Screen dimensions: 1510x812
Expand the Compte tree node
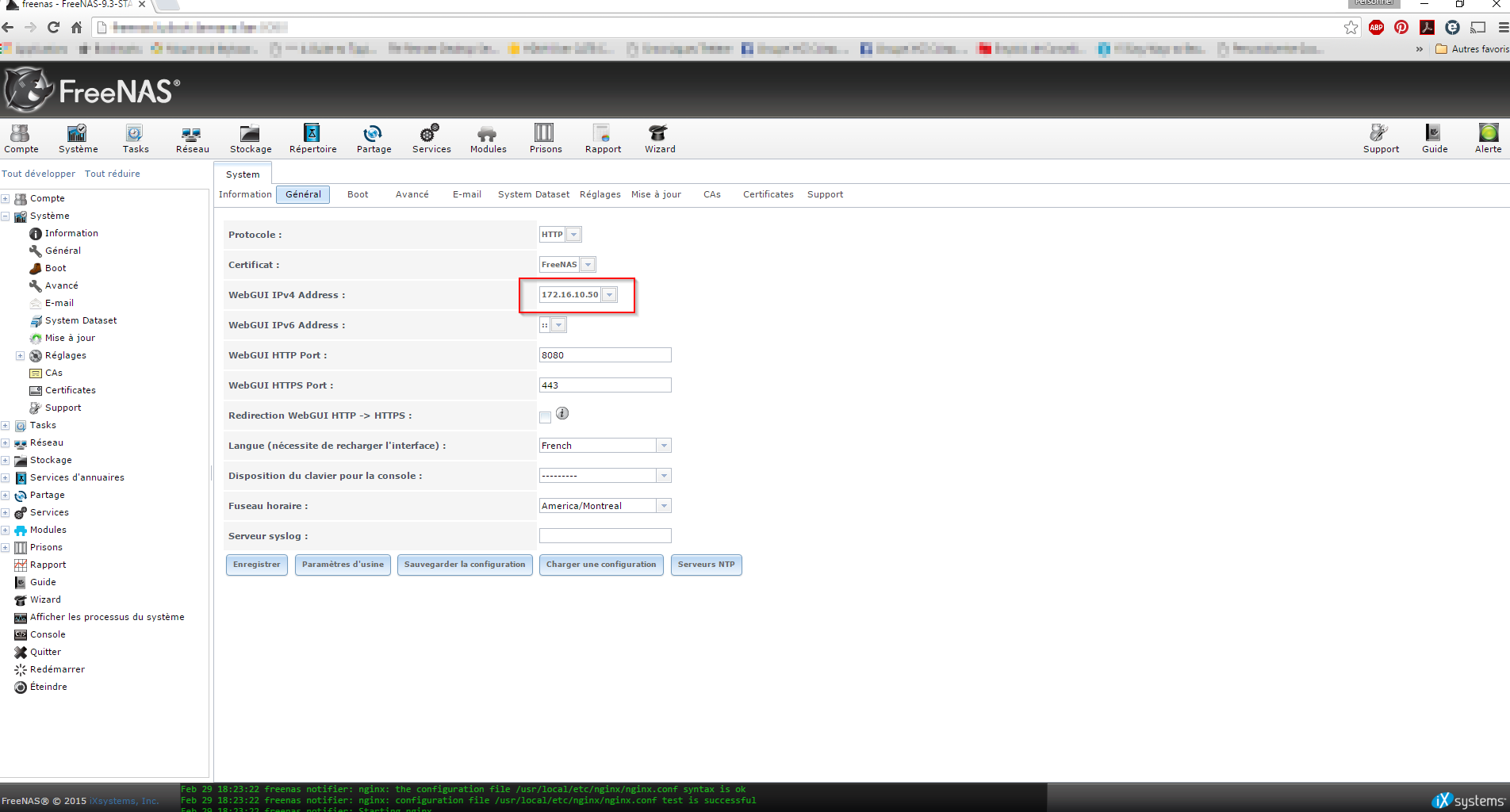6,198
